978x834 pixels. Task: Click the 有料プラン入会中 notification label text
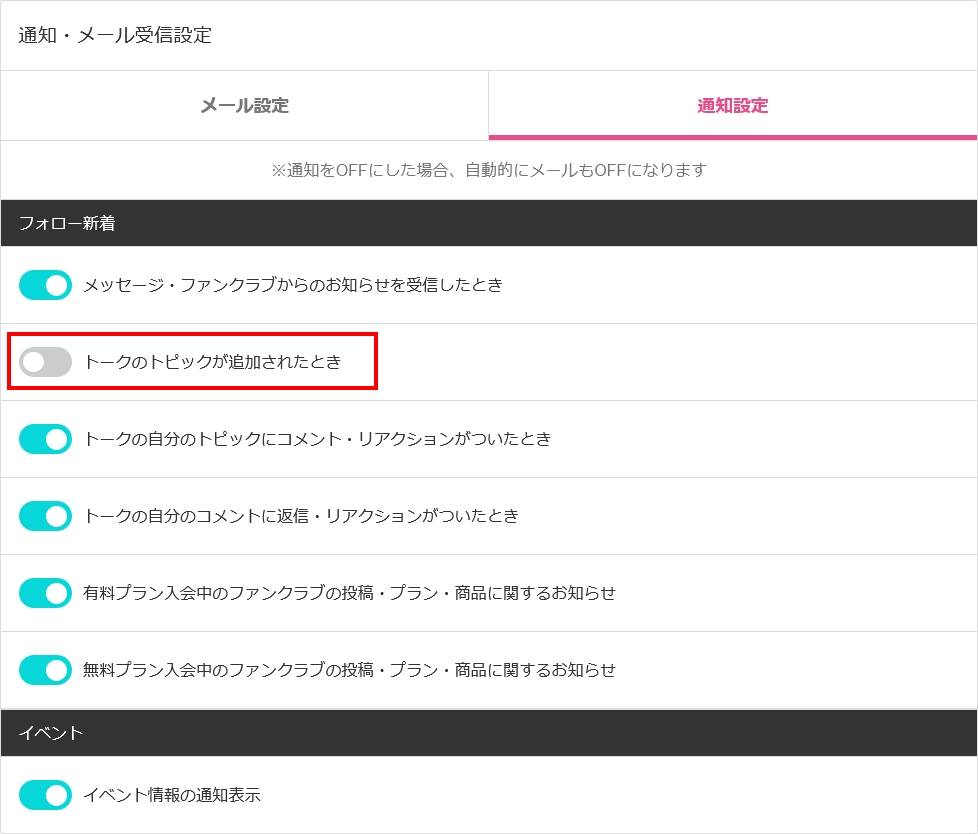pos(349,593)
